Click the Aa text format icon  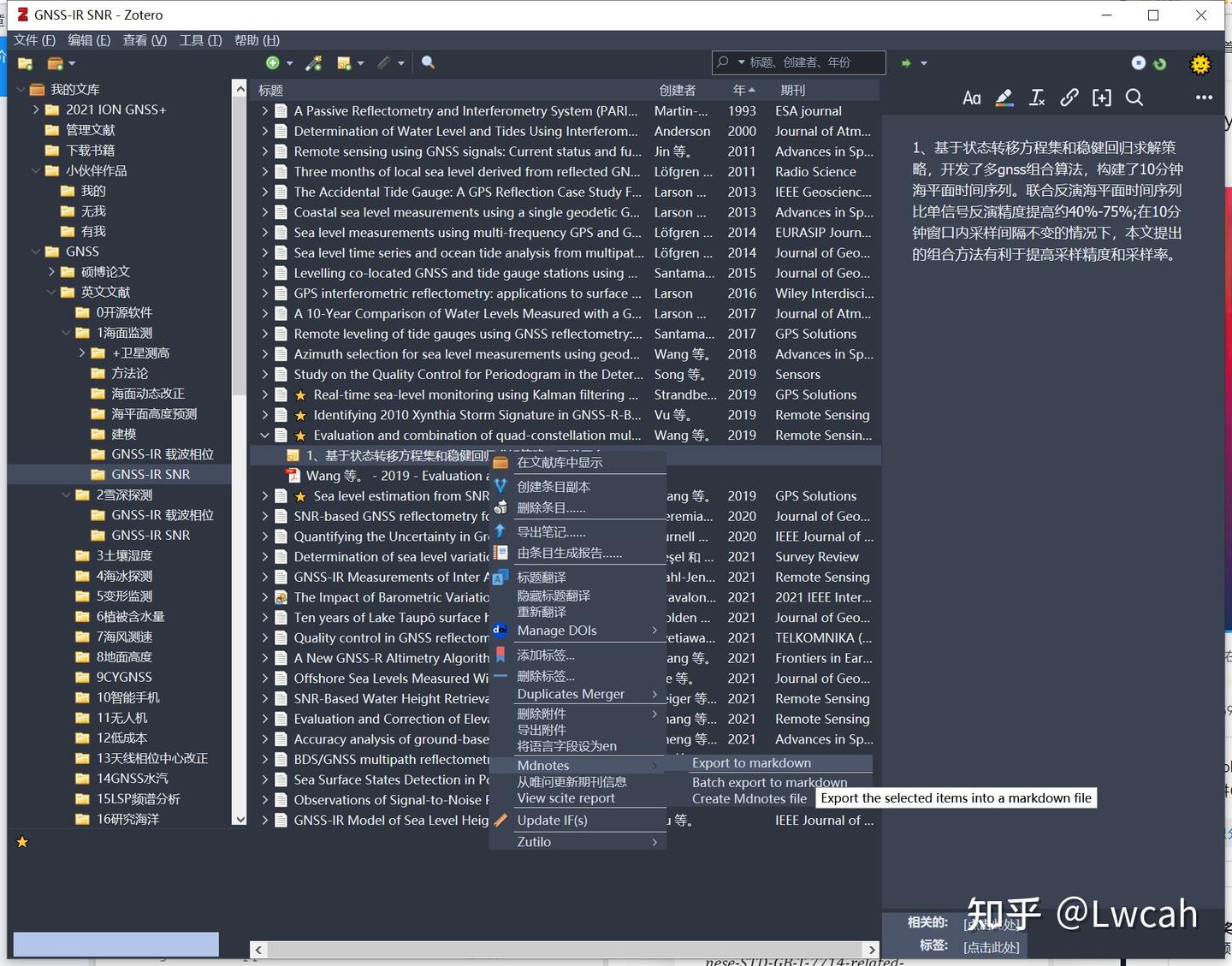(x=972, y=98)
